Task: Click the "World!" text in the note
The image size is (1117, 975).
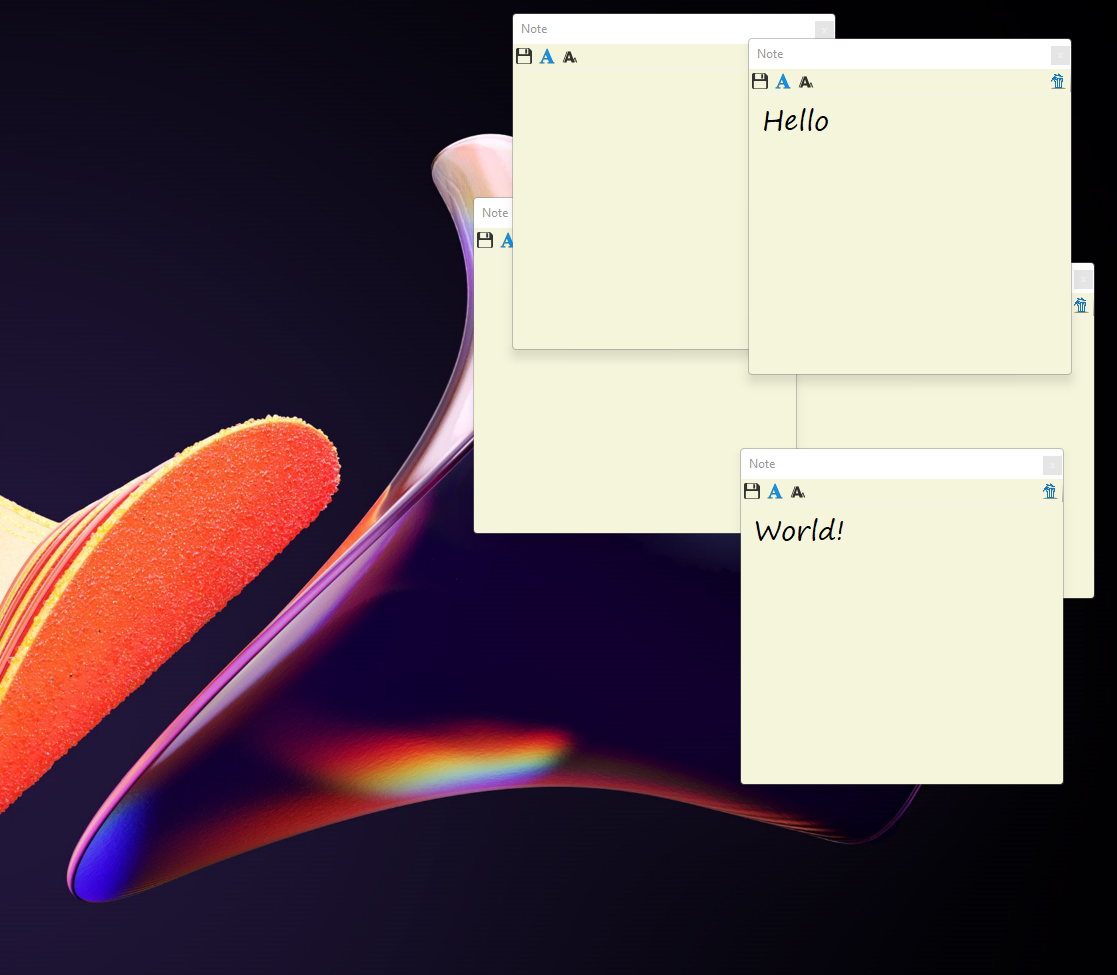Action: (x=799, y=531)
